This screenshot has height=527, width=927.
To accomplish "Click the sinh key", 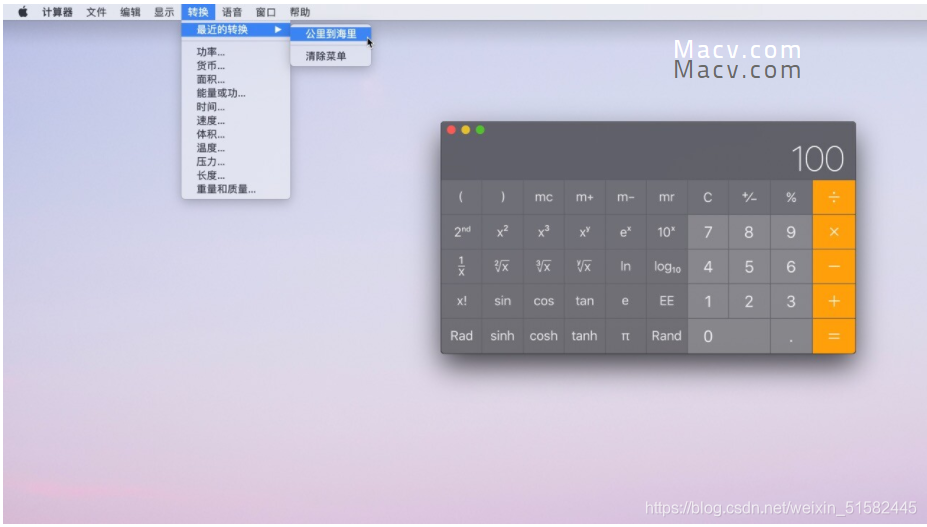I will pyautogui.click(x=503, y=336).
